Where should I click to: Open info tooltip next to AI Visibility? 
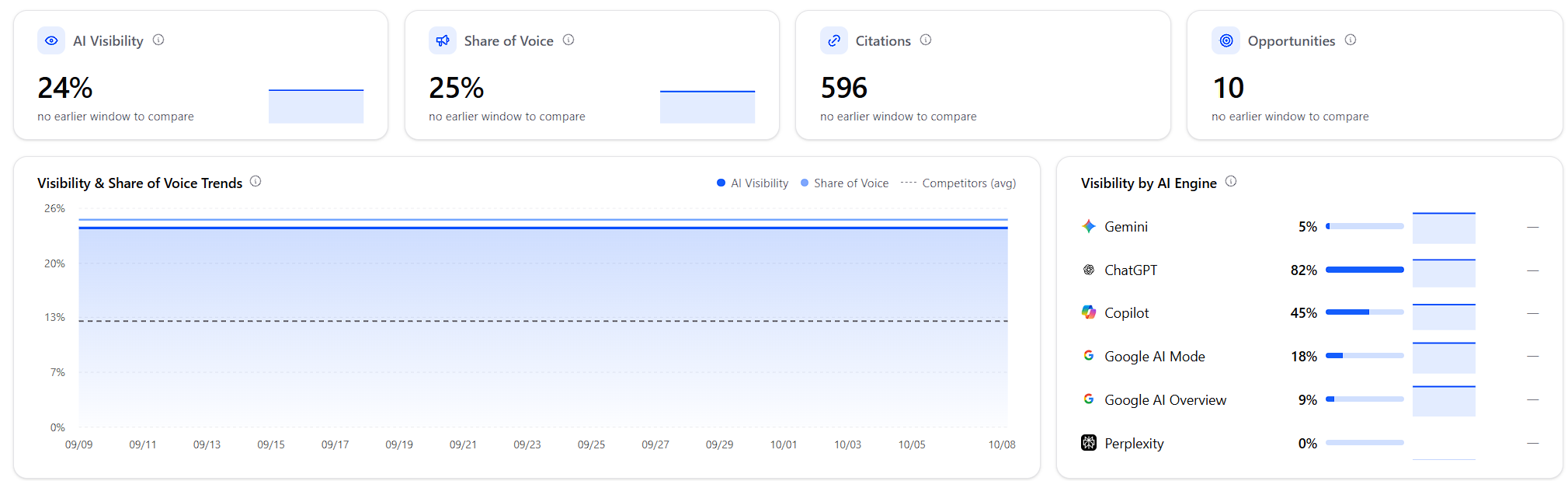pos(158,40)
